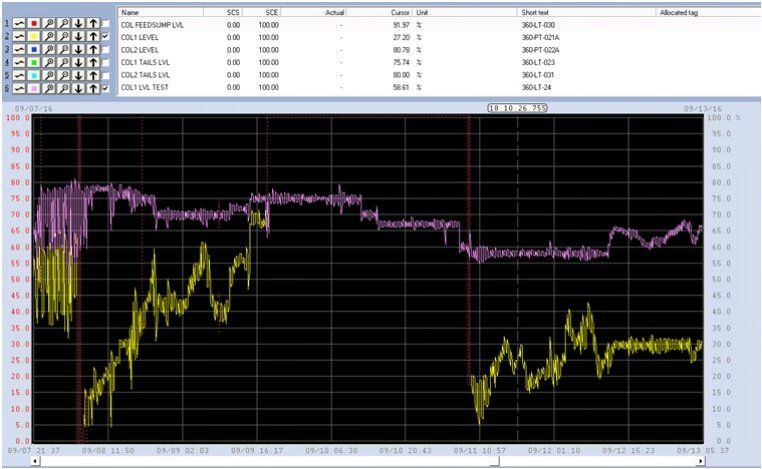Select the COL1 LEVEL row name

(x=139, y=37)
